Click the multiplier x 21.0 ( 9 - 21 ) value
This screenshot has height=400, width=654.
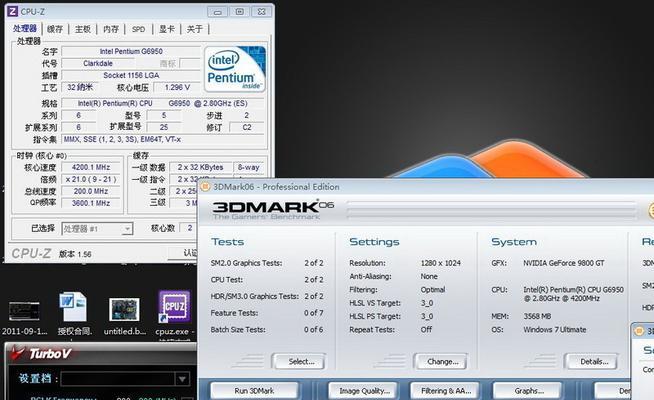[x=91, y=179]
